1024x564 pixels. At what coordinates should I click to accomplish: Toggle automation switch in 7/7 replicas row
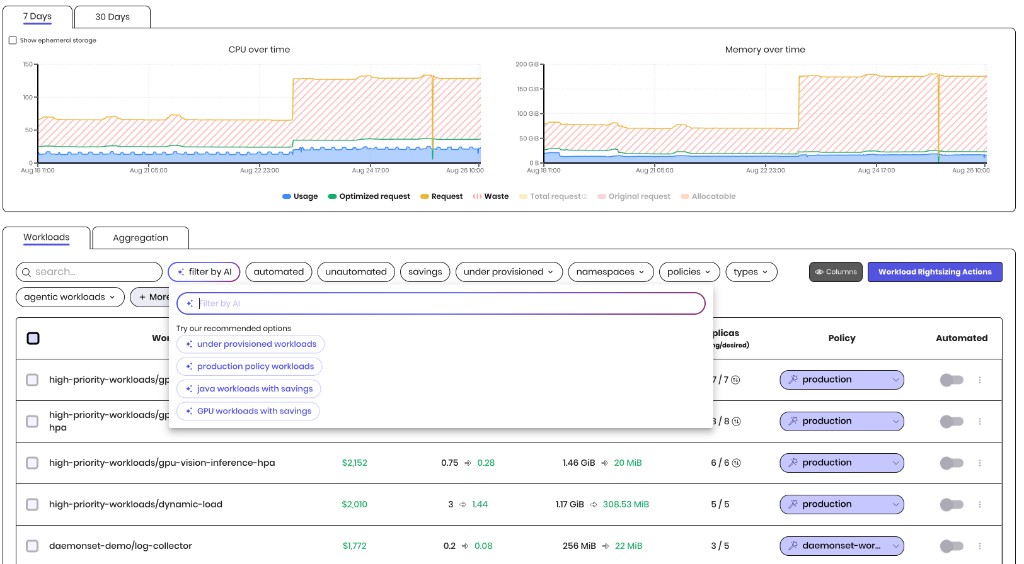[952, 380]
